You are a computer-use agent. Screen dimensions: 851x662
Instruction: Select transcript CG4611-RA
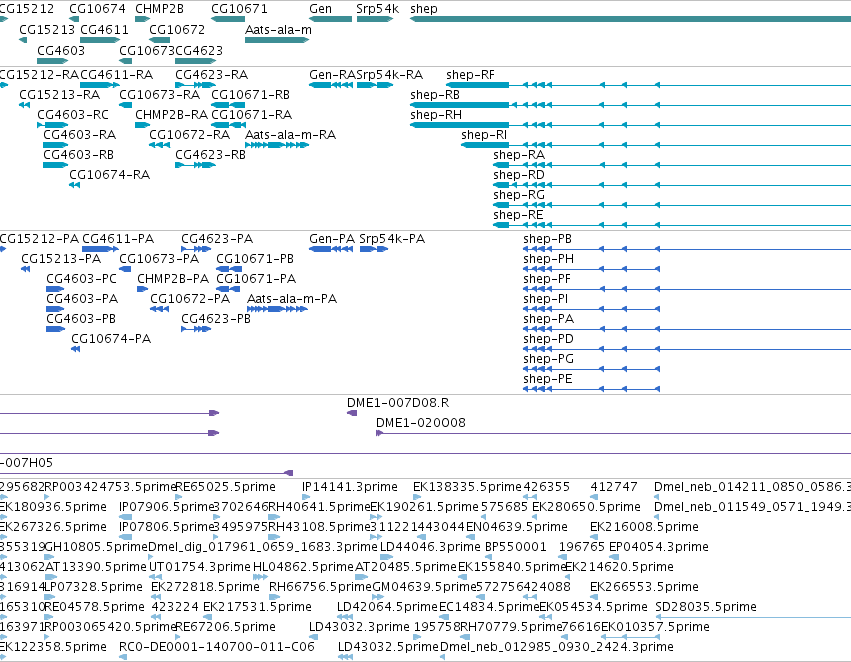pyautogui.click(x=117, y=74)
